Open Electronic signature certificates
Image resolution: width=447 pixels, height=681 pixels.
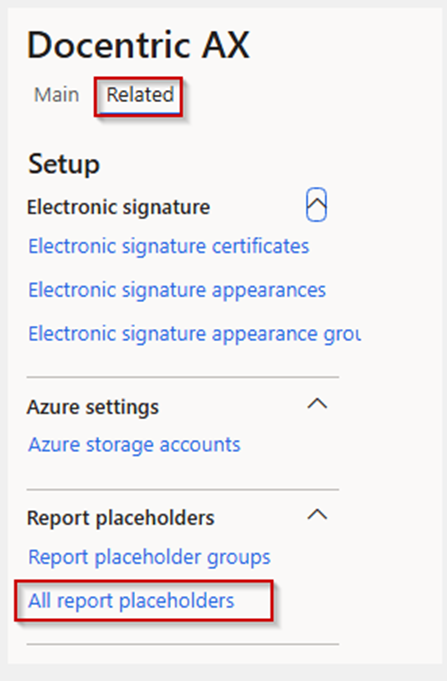coord(169,246)
